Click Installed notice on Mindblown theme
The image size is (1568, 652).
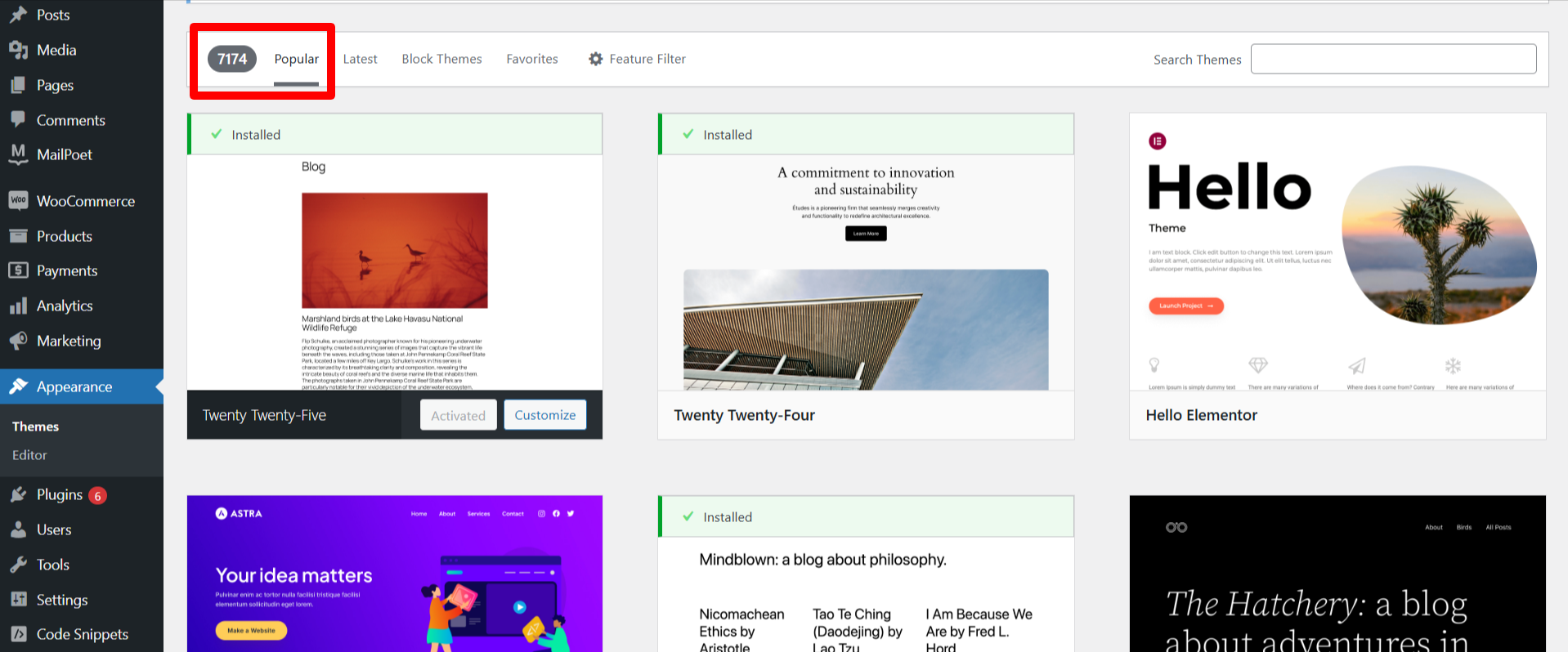[x=866, y=516]
